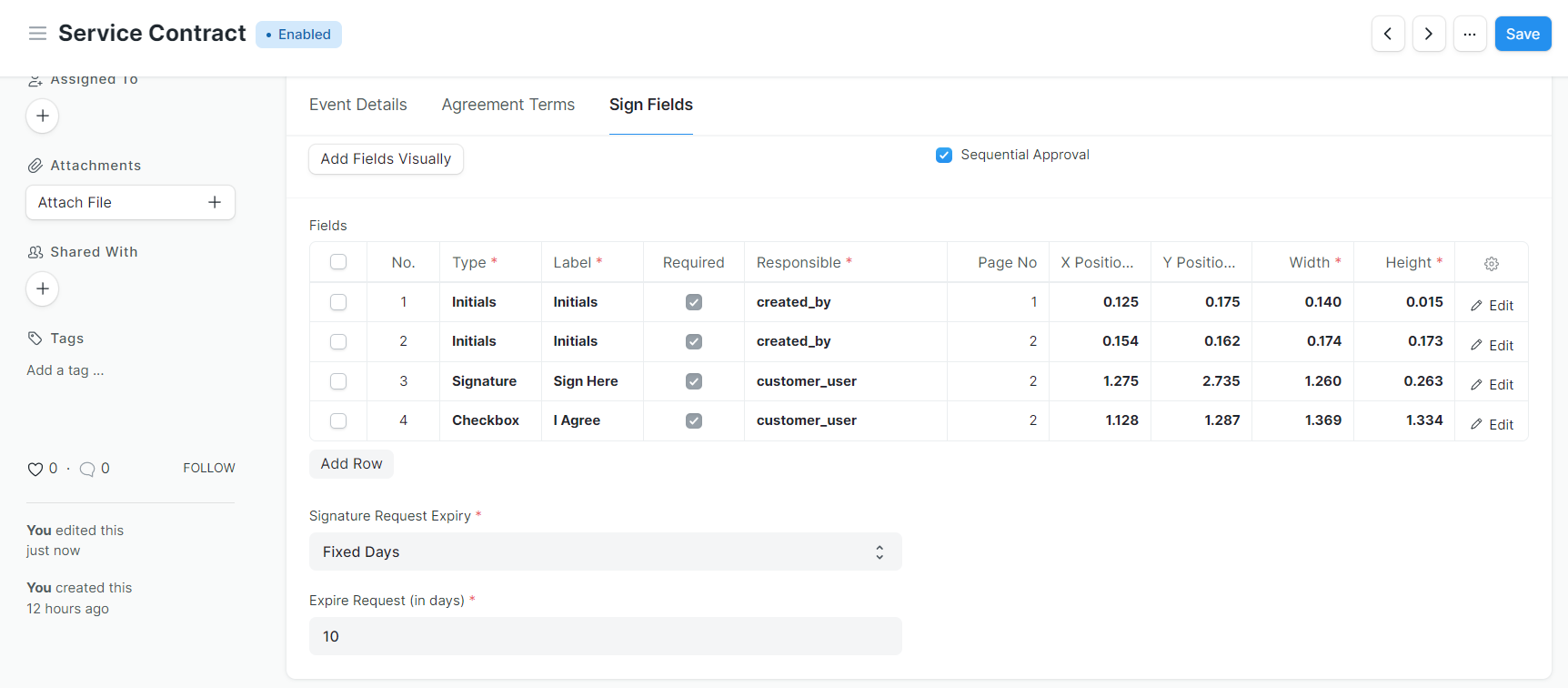Toggle the sidebar hamburger menu icon
The height and width of the screenshot is (688, 1568).
[x=37, y=34]
